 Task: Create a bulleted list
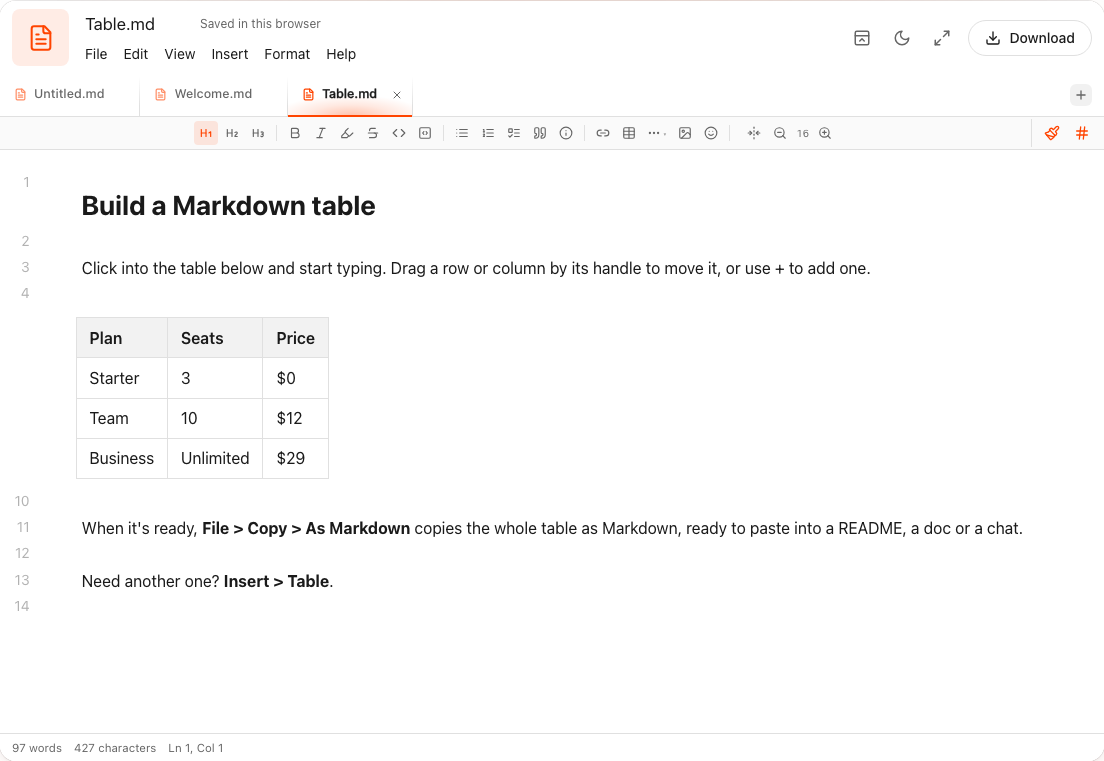pos(462,133)
